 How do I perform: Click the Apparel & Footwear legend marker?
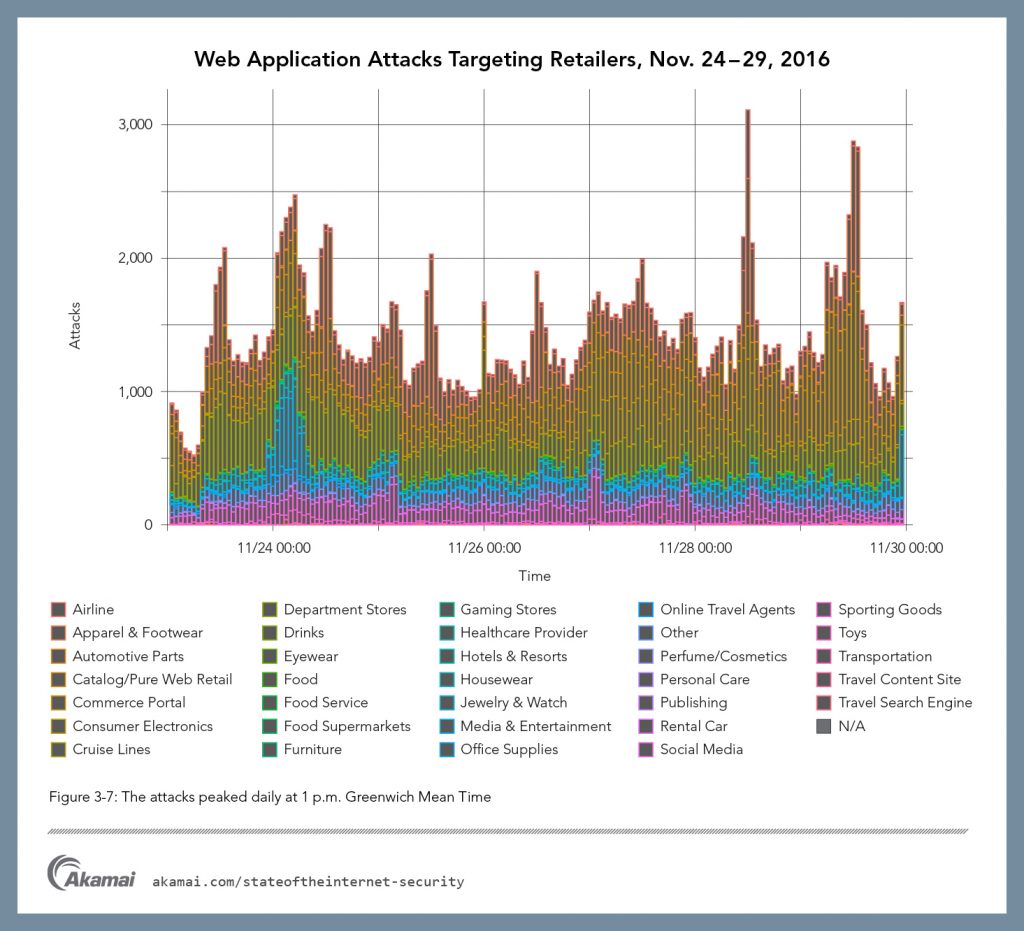[x=60, y=632]
